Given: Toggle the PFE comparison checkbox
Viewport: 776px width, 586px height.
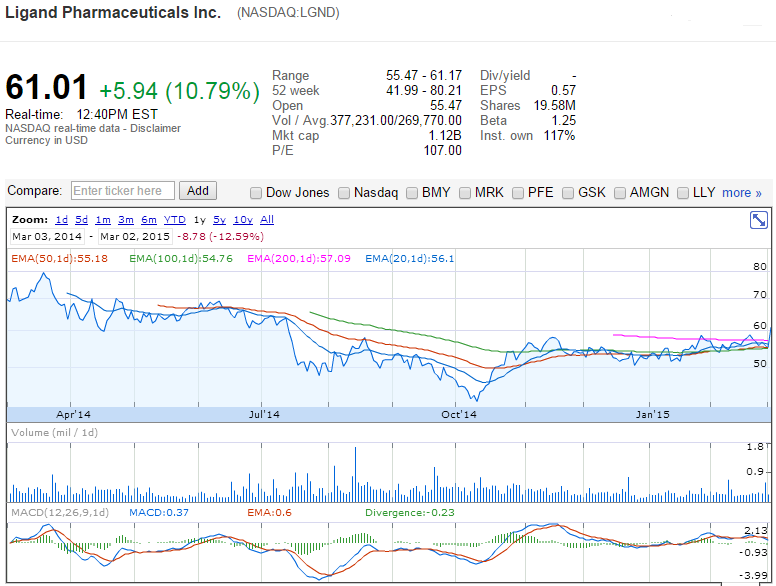Looking at the screenshot, I should [518, 193].
